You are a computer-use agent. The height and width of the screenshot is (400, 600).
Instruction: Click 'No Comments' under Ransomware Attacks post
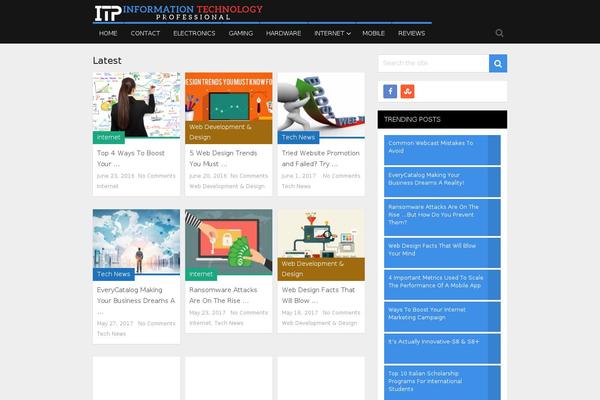click(x=249, y=313)
